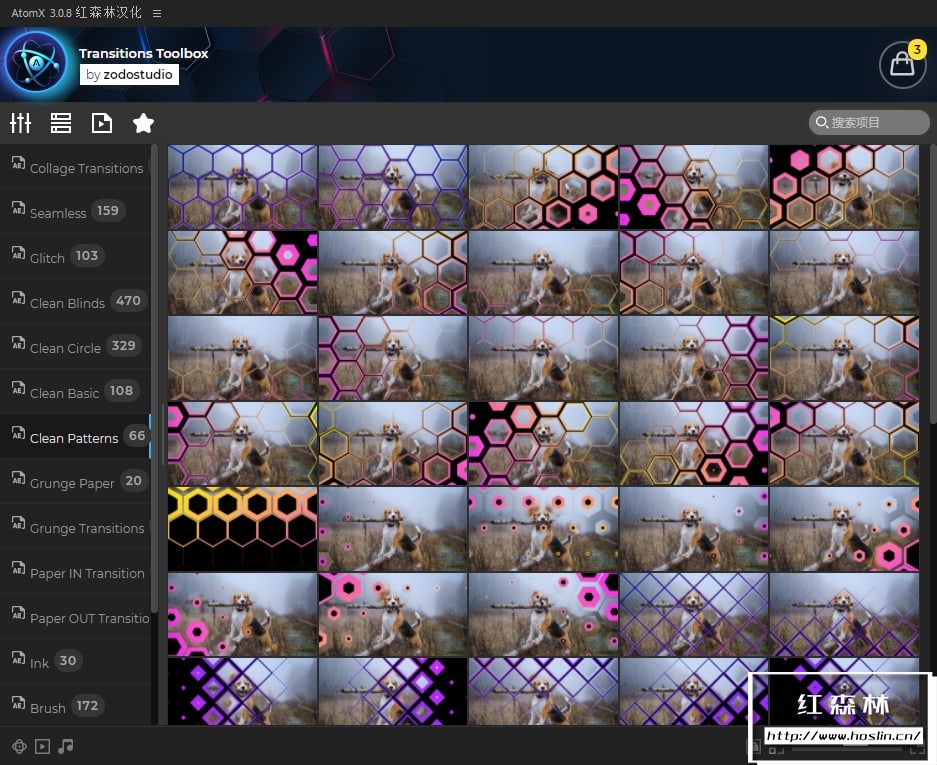Open the AtomX hamburger menu
The image size is (937, 765).
coord(157,13)
